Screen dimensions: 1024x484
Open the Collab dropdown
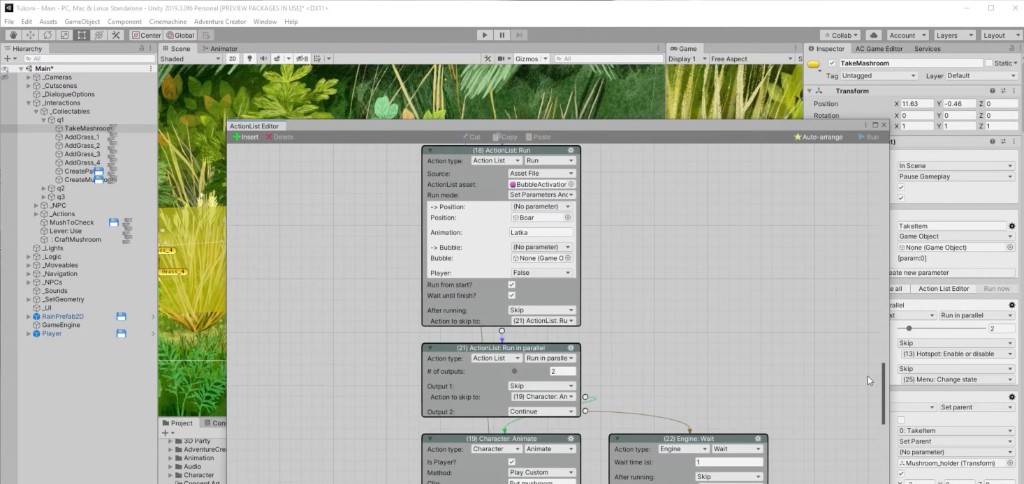[x=842, y=35]
